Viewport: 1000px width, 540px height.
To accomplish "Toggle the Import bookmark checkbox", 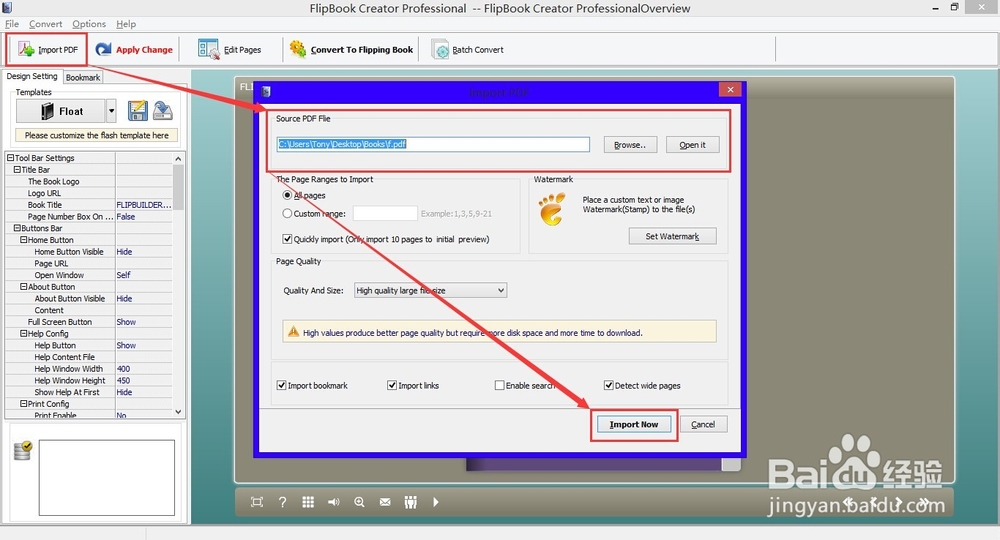I will [281, 385].
